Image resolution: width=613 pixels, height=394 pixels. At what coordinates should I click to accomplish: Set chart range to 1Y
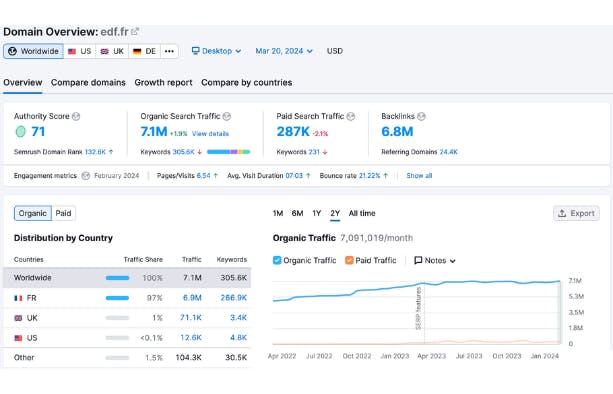click(x=317, y=213)
